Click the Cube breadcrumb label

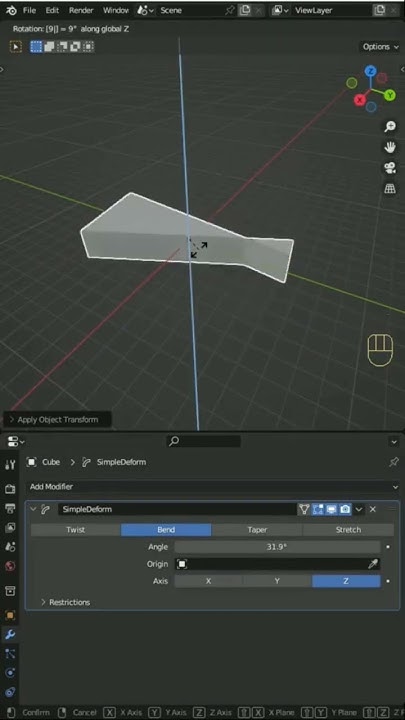click(51, 462)
